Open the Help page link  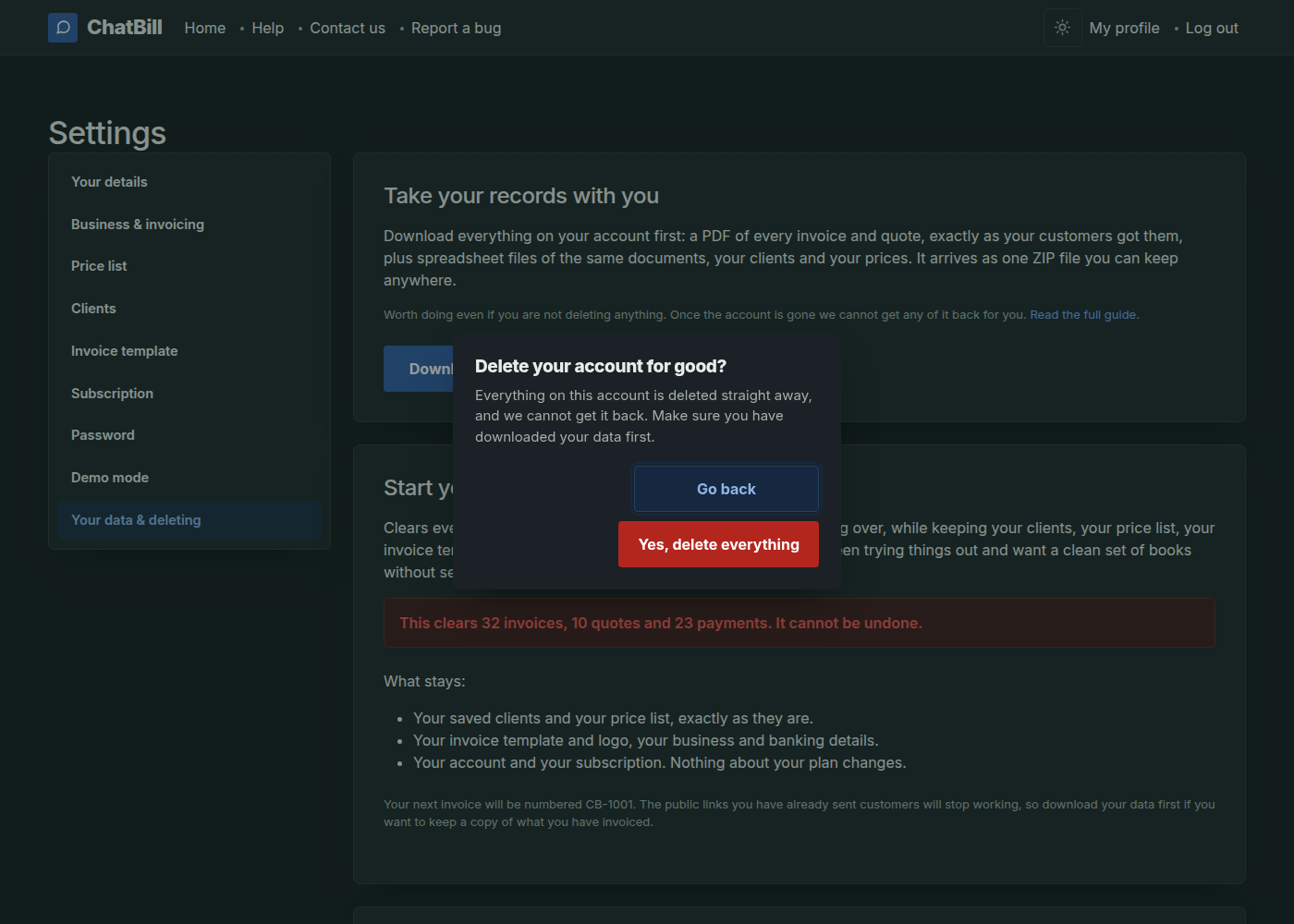click(268, 28)
